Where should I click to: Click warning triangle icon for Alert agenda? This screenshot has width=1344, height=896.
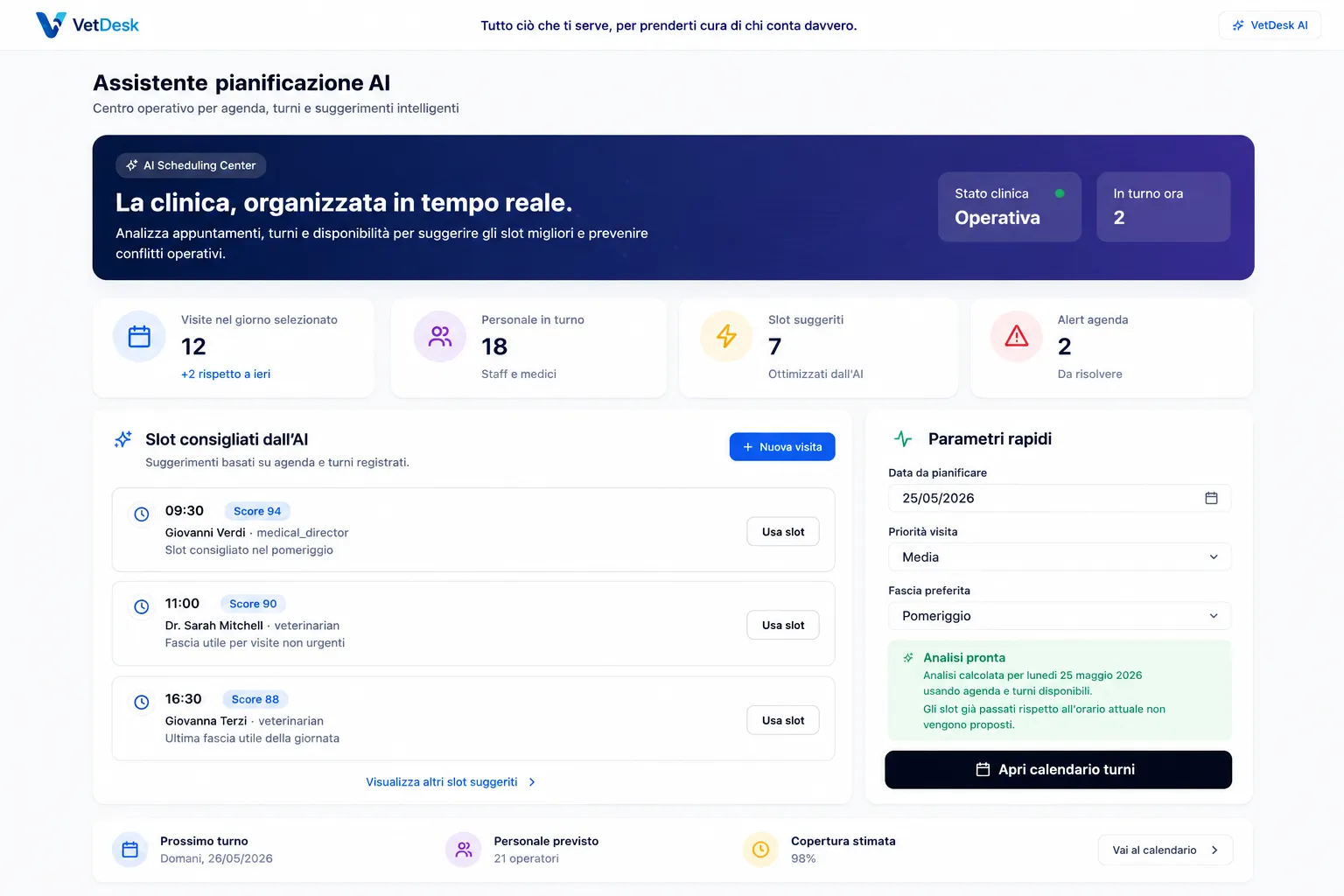pyautogui.click(x=1016, y=336)
